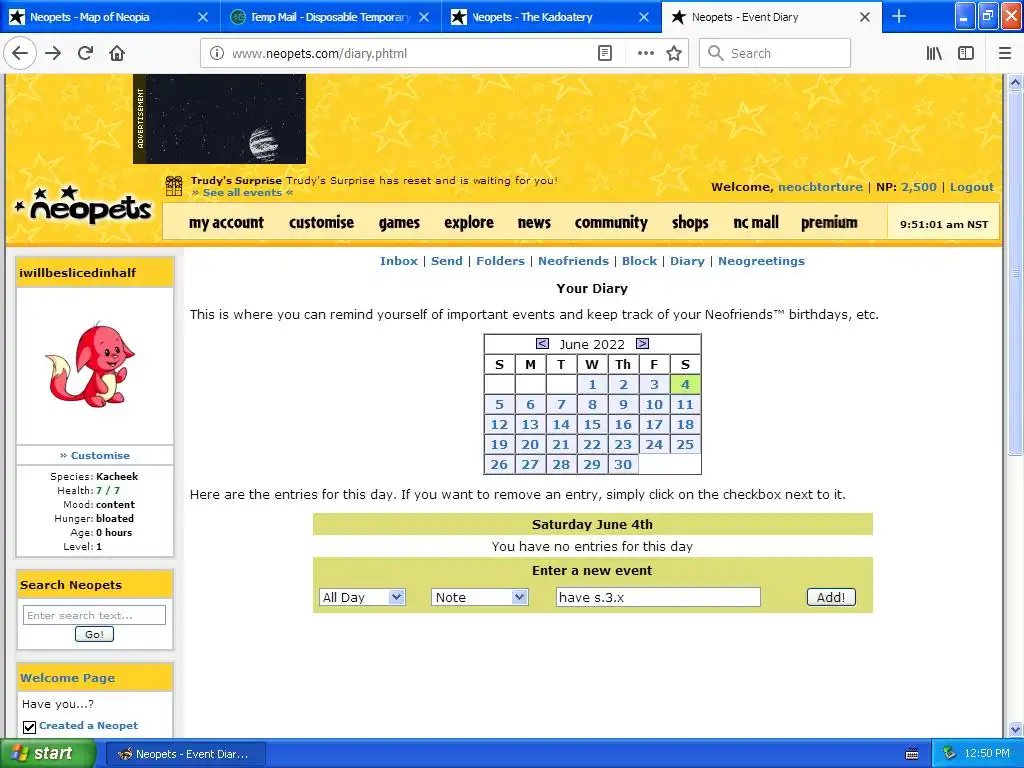1024x768 pixels.
Task: Click the red Kacheek pet image
Action: 89,364
